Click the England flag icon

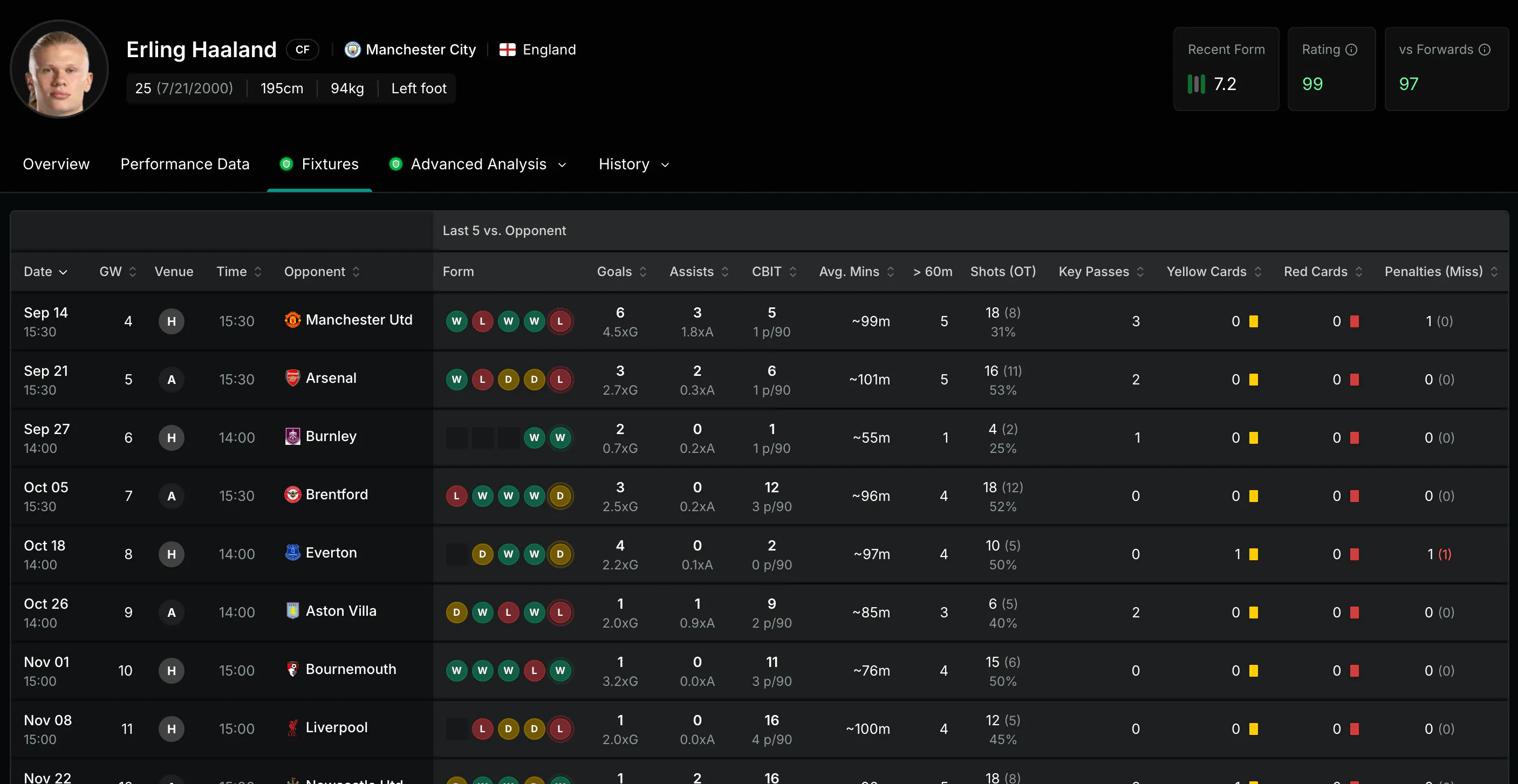508,50
